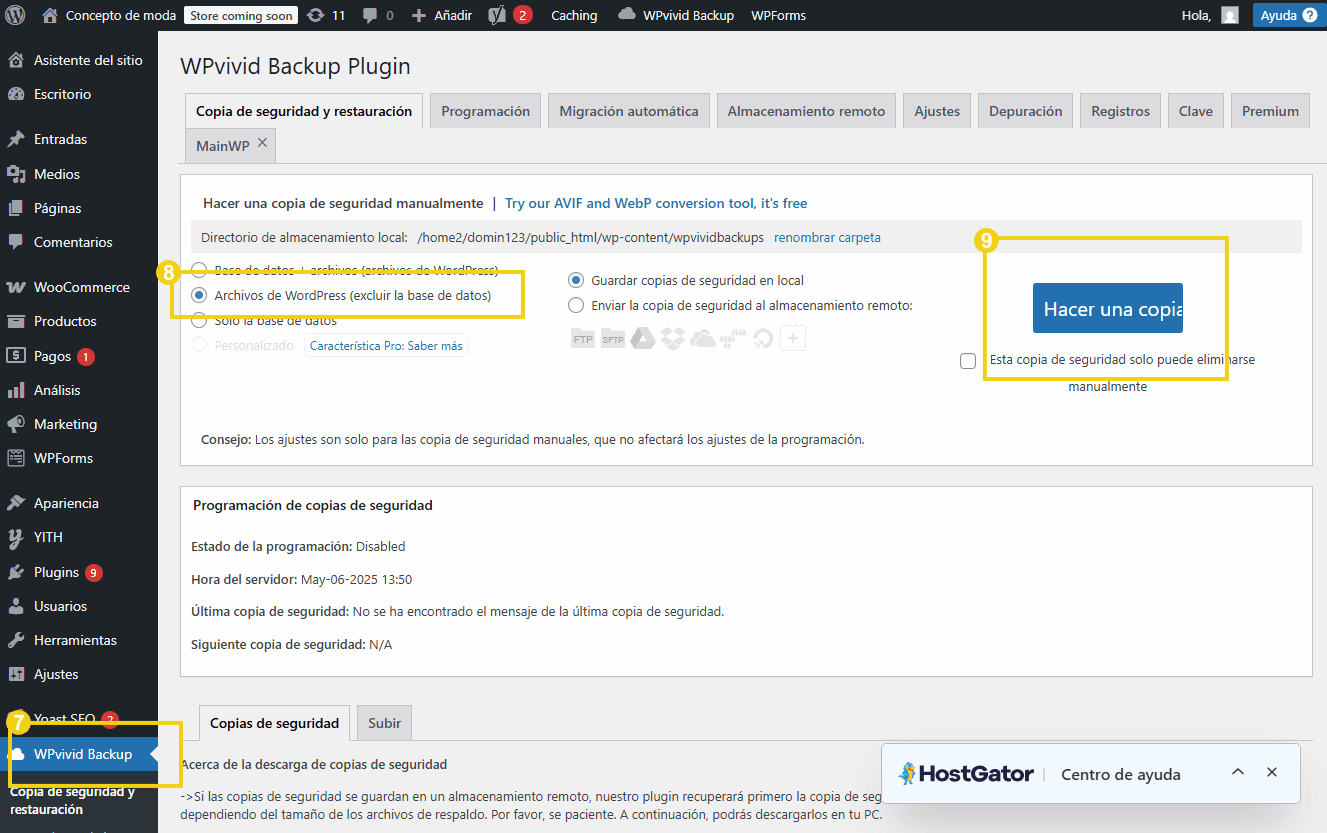
Task: Open the AVIF and WebP conversion tool link
Action: point(656,203)
